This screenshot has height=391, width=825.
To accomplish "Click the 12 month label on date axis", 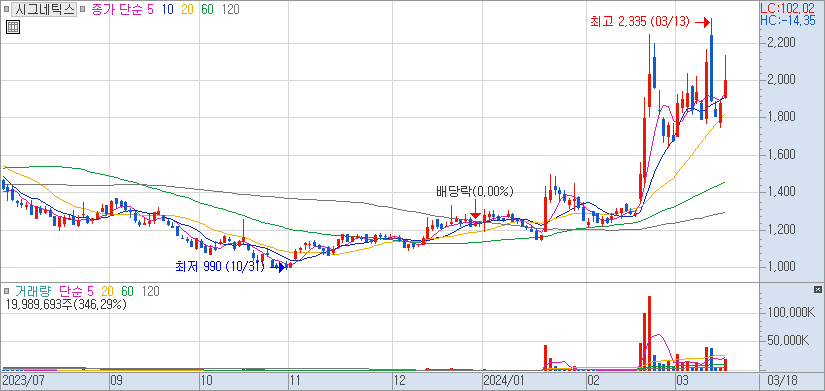I will [x=401, y=380].
